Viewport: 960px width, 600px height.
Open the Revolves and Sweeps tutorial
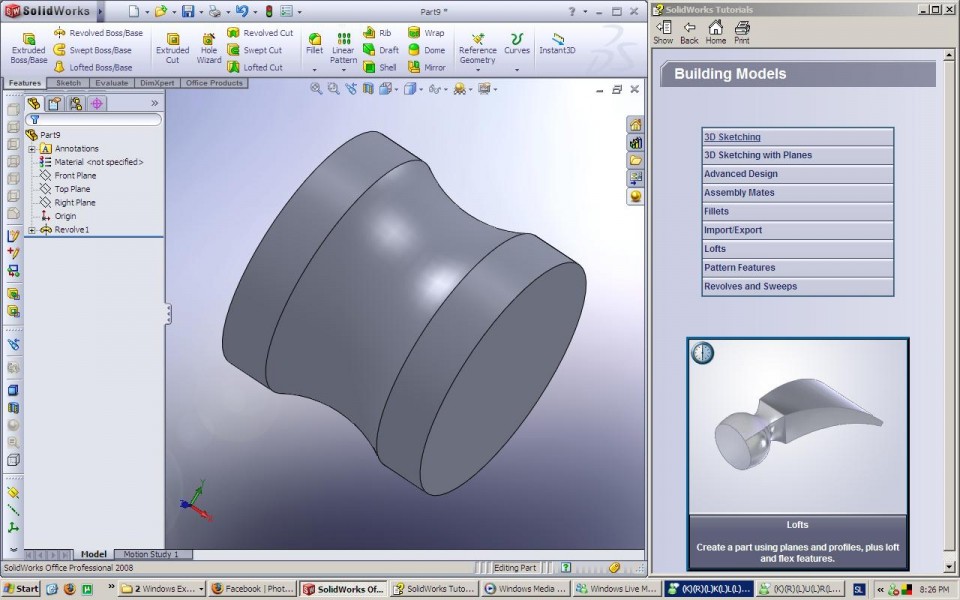(x=798, y=287)
